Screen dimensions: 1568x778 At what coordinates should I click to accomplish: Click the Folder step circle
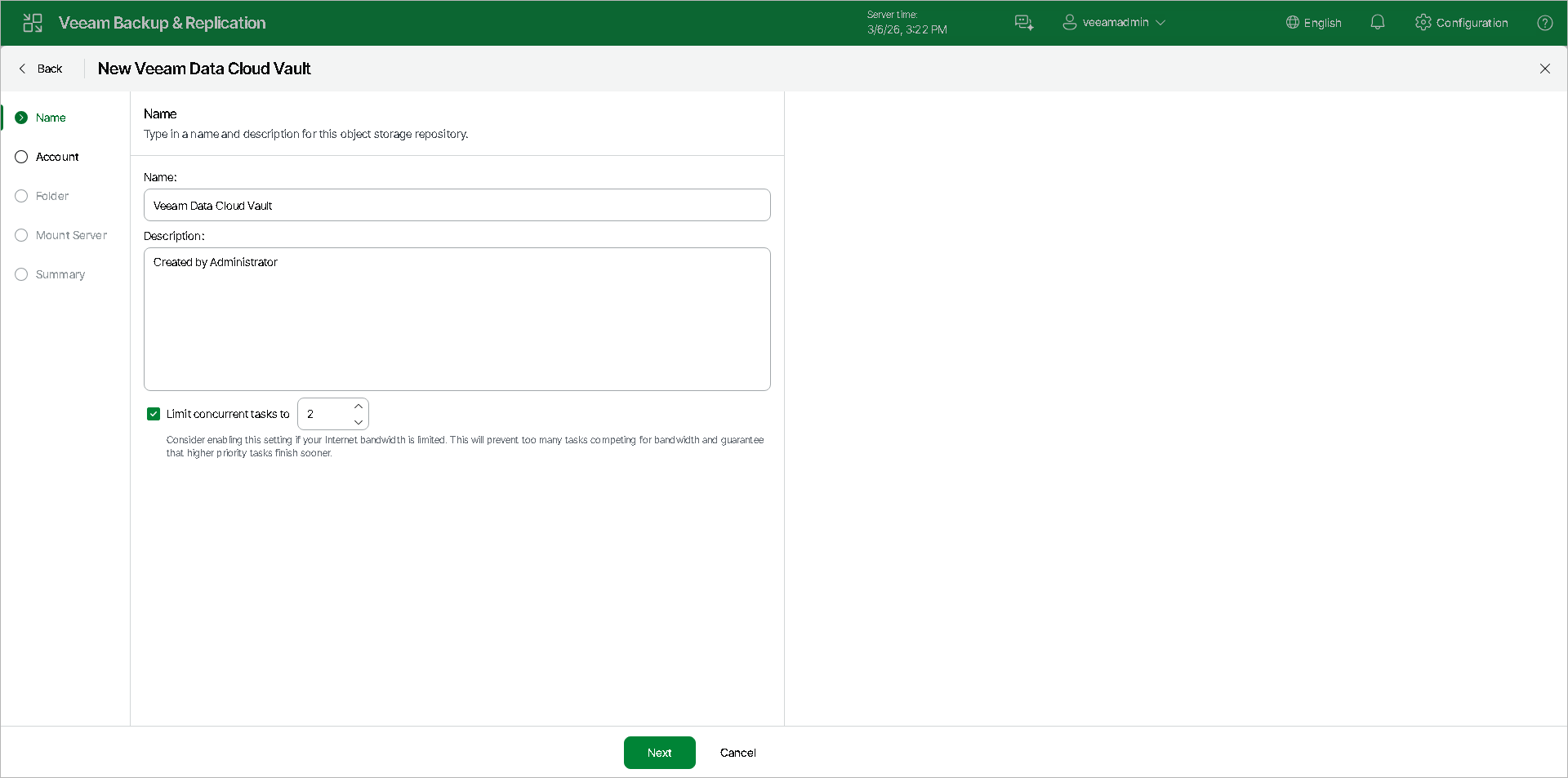[21, 196]
